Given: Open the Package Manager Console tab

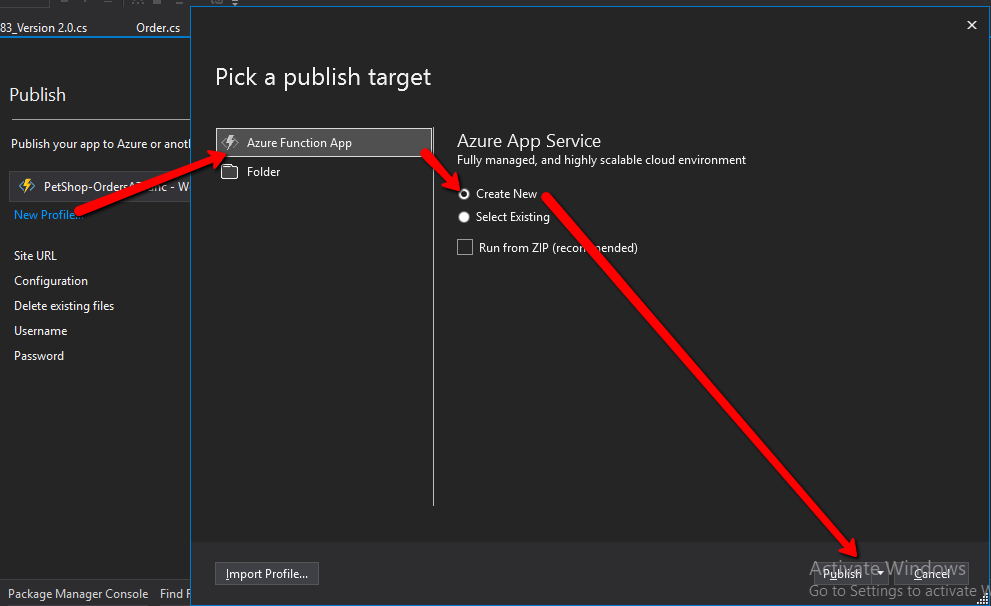Looking at the screenshot, I should (x=78, y=594).
